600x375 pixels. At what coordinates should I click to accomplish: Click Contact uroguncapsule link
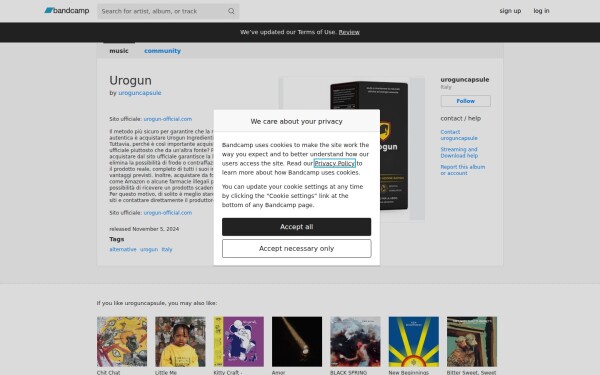point(459,135)
